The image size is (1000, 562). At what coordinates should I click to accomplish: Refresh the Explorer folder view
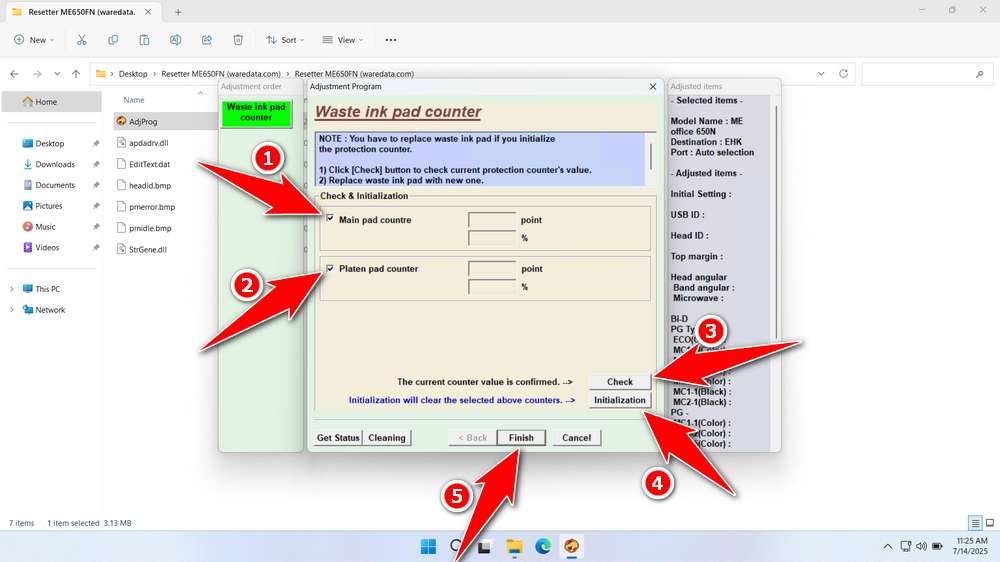coord(843,74)
